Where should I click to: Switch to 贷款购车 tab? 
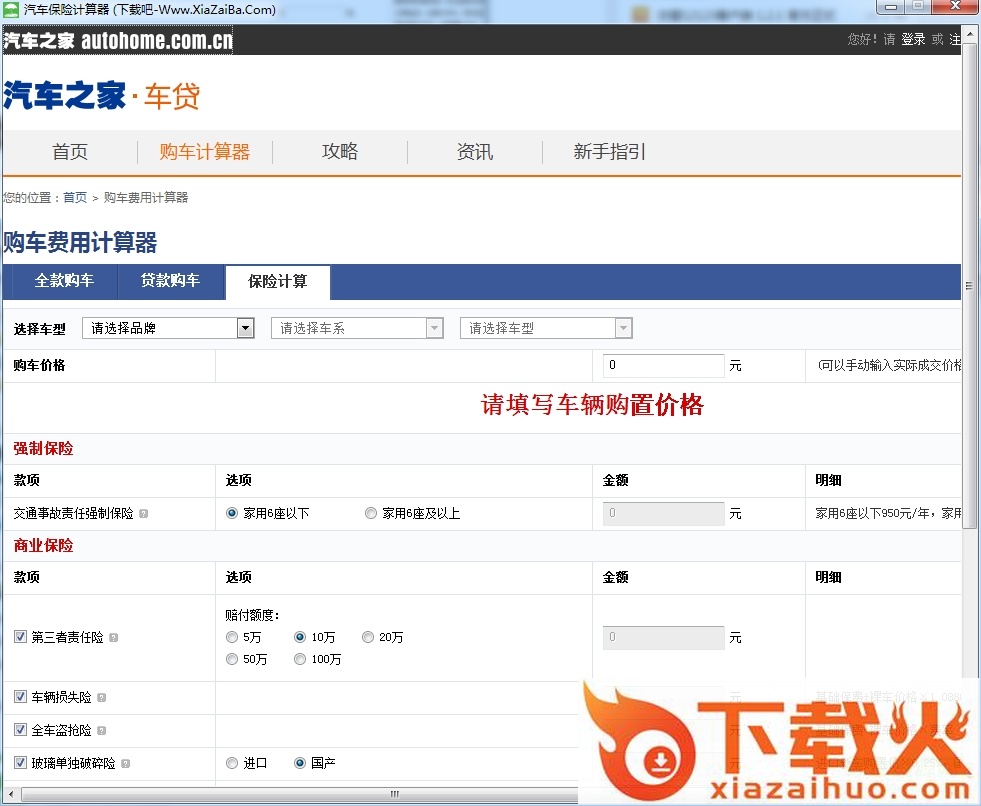tap(171, 280)
